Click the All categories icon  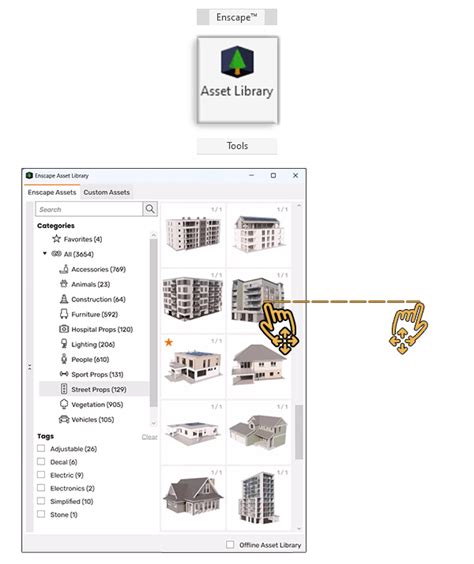tap(56, 254)
